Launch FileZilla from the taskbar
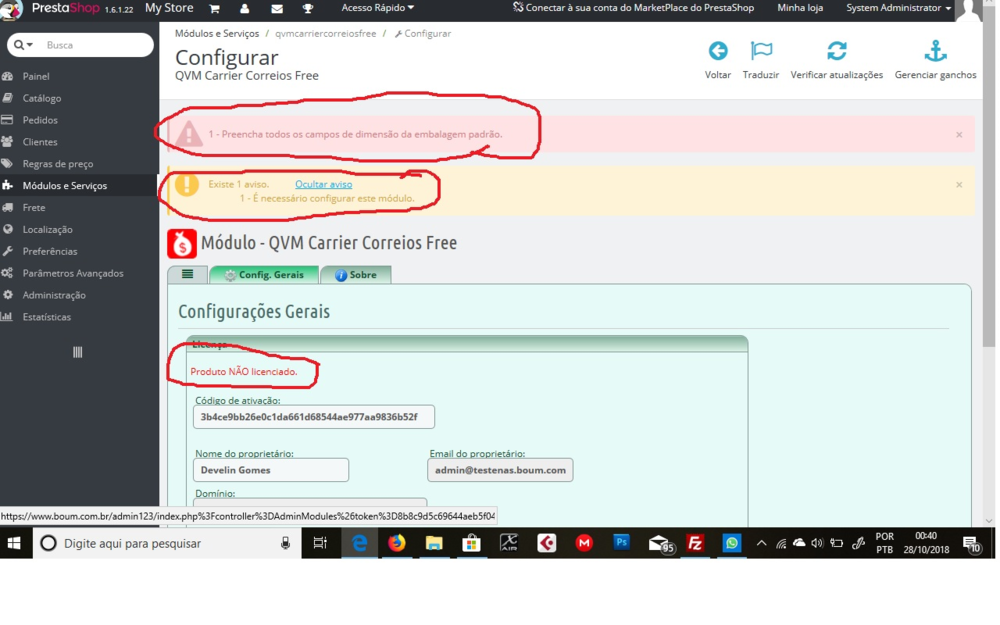 [x=695, y=543]
